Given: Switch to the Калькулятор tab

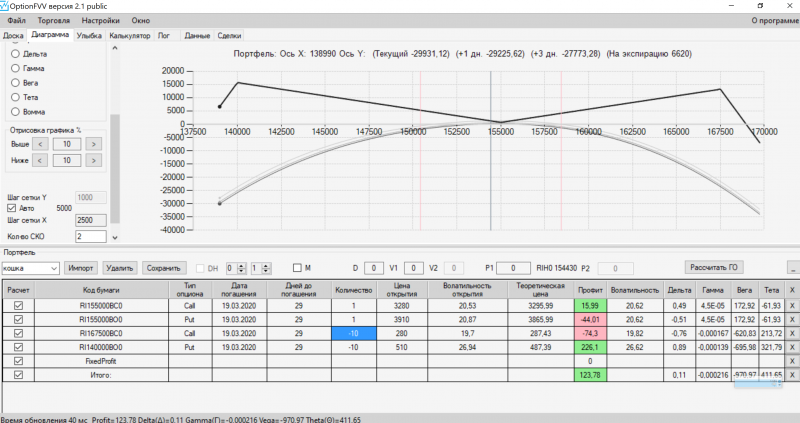Looking at the screenshot, I should (x=130, y=36).
